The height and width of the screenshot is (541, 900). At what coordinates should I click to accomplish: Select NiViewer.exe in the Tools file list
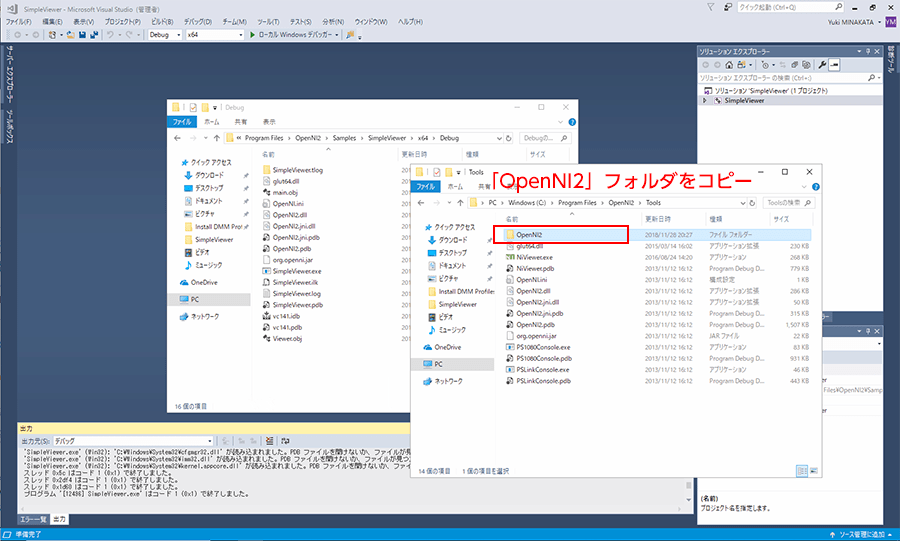tap(534, 257)
